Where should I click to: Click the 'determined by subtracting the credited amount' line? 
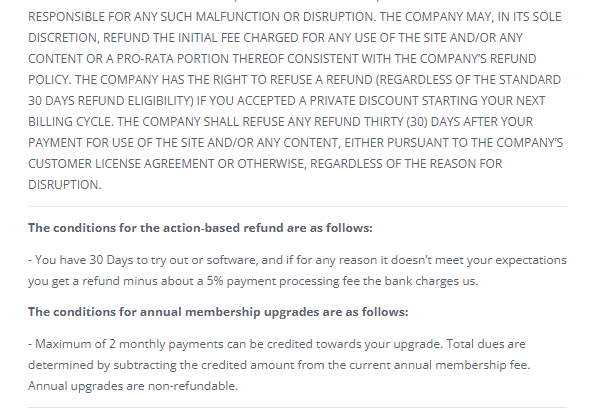click(x=279, y=365)
